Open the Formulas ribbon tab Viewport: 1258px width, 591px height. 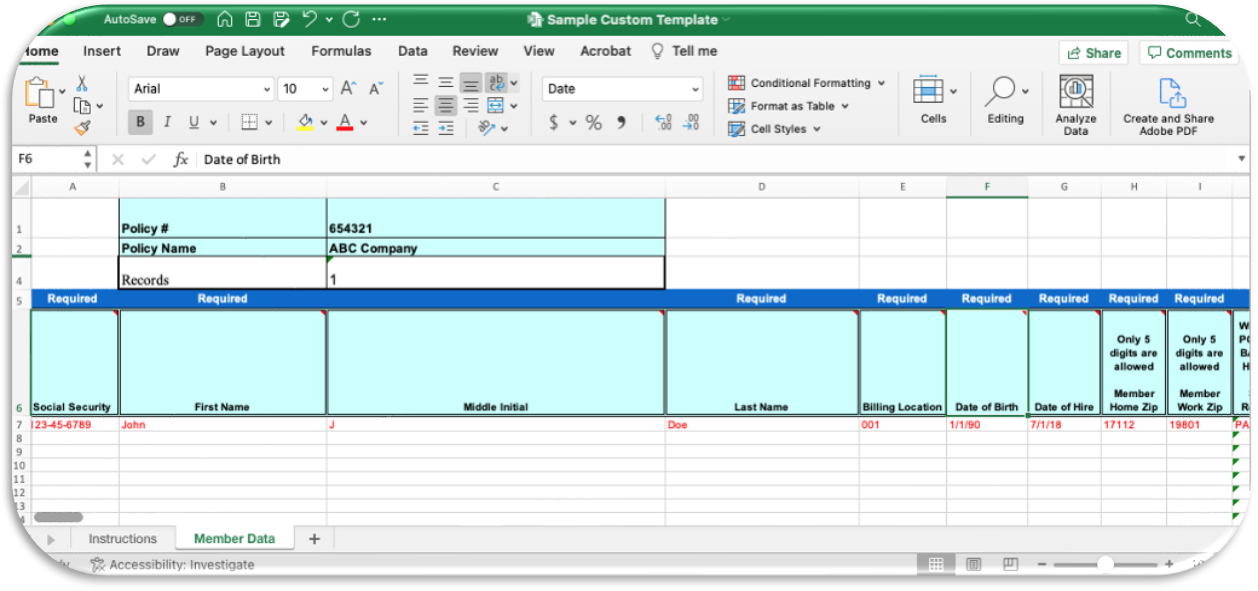[341, 51]
